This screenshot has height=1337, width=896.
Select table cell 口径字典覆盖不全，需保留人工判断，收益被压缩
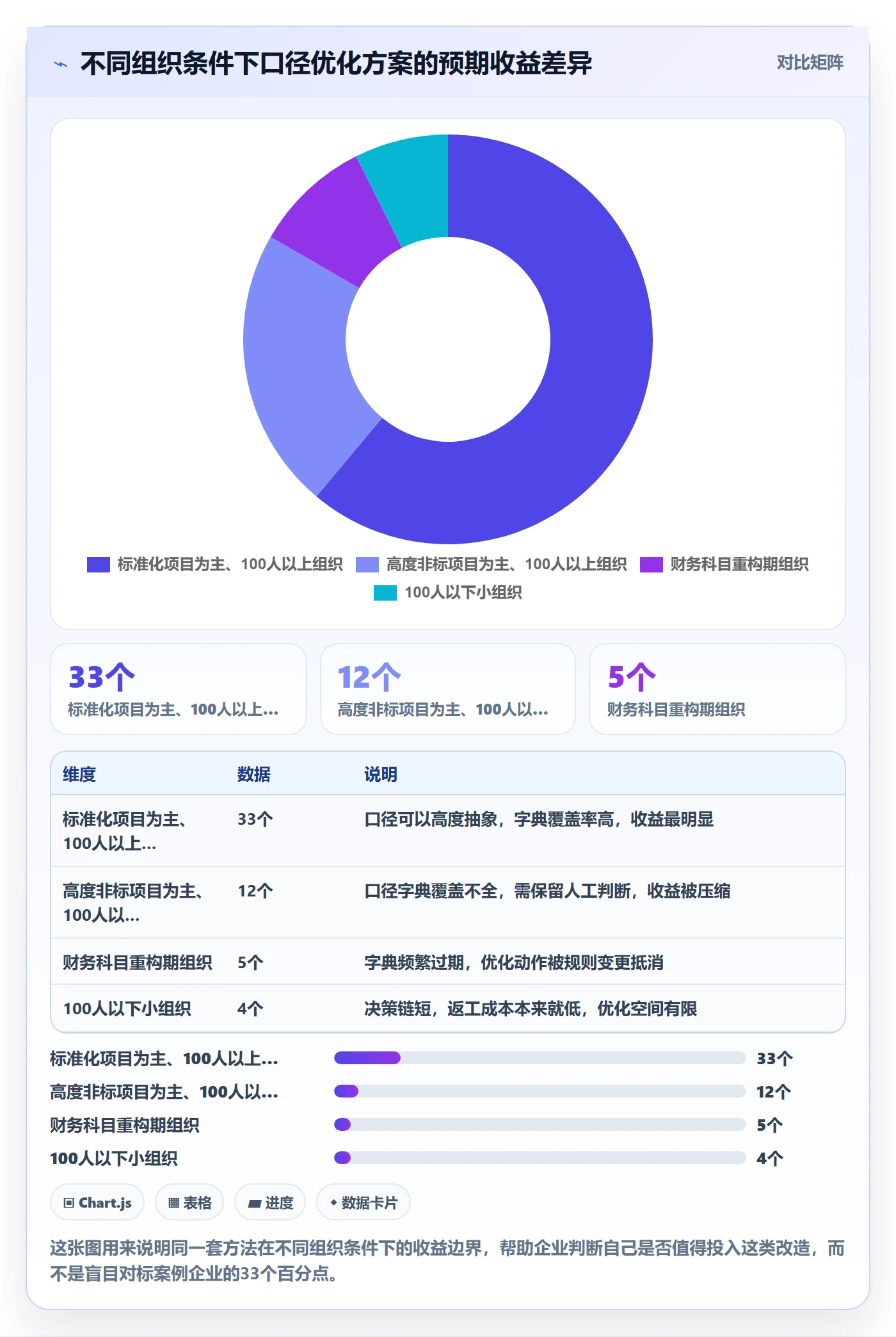pyautogui.click(x=547, y=891)
